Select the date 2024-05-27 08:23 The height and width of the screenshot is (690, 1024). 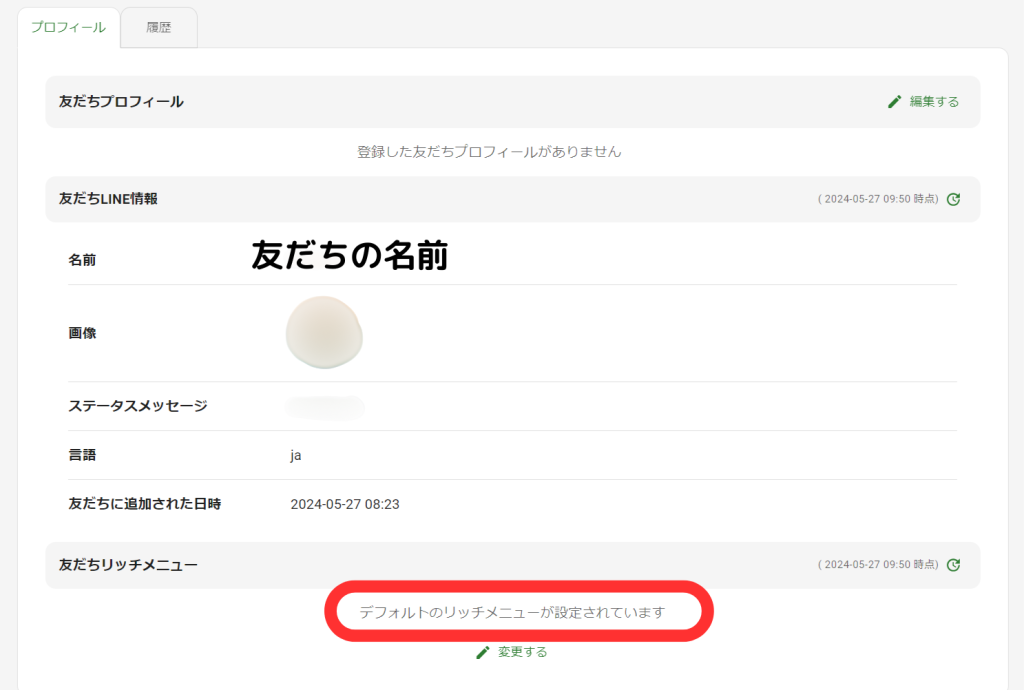(345, 504)
